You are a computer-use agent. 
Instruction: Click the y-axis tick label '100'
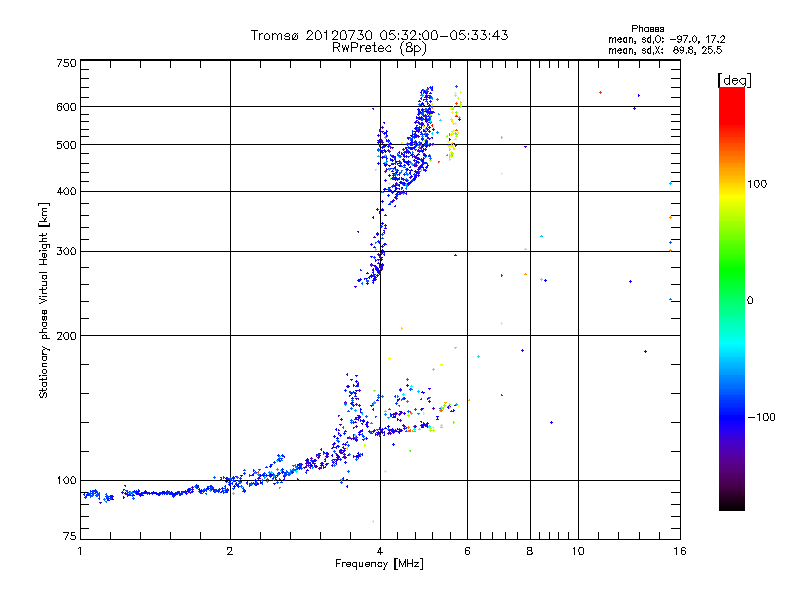click(66, 481)
